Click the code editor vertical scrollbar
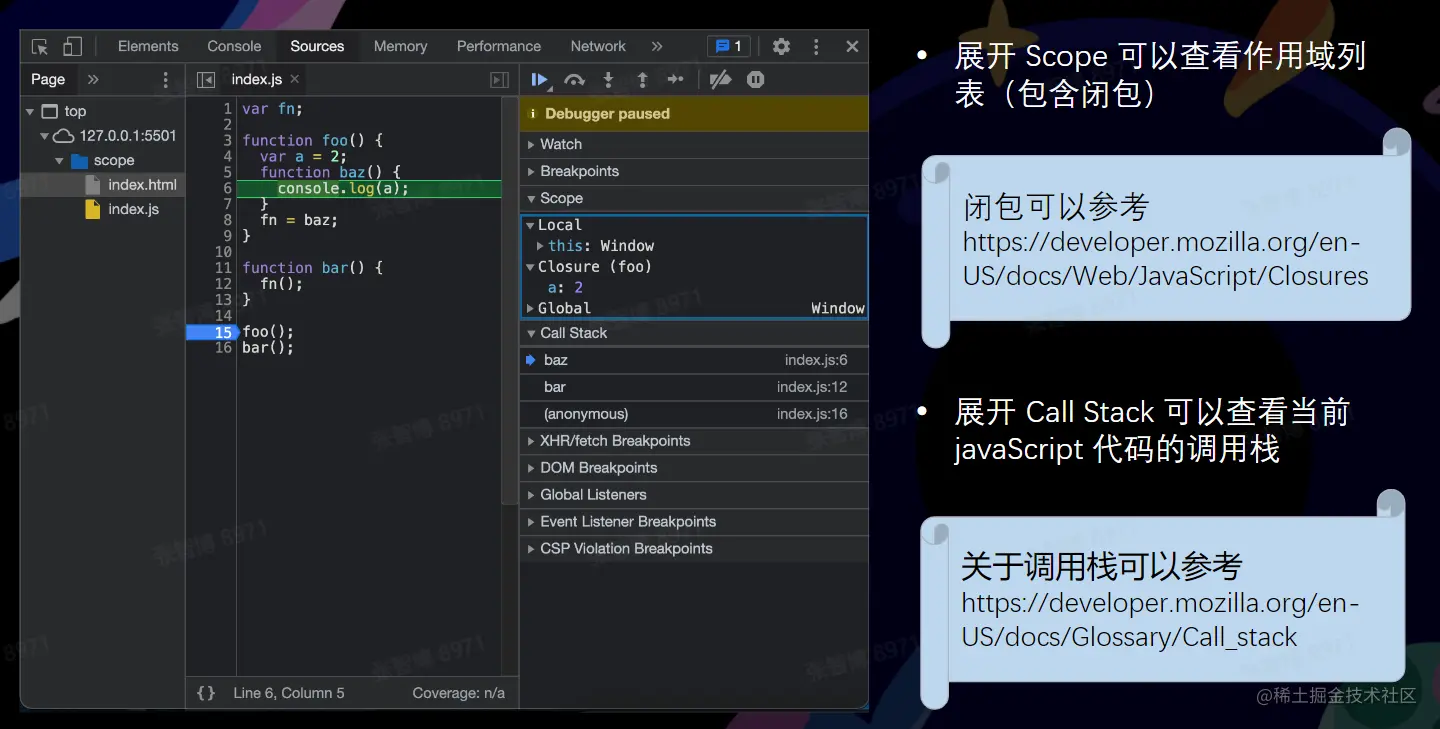The height and width of the screenshot is (729, 1440). 509,300
